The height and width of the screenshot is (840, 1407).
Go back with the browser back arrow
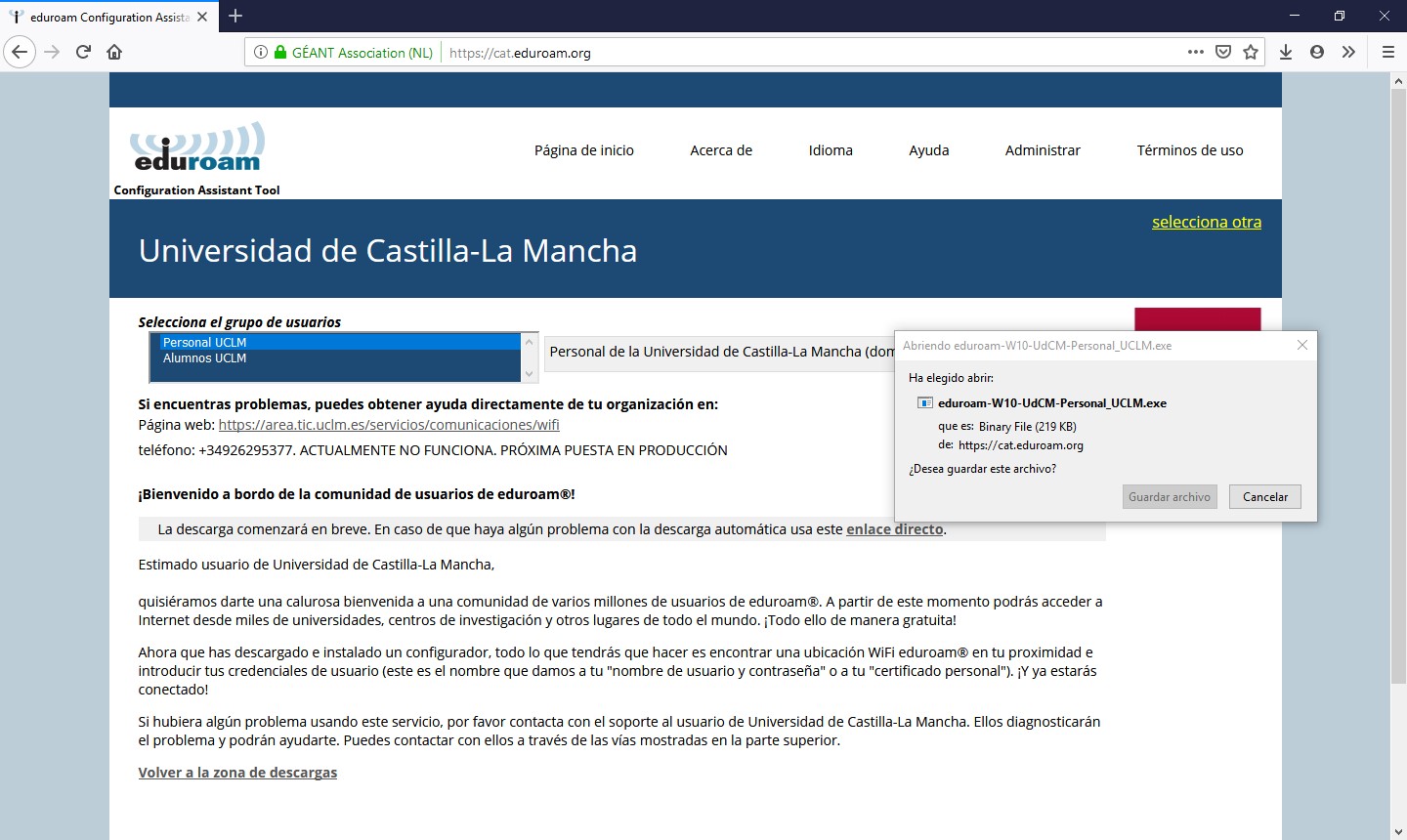pos(20,52)
